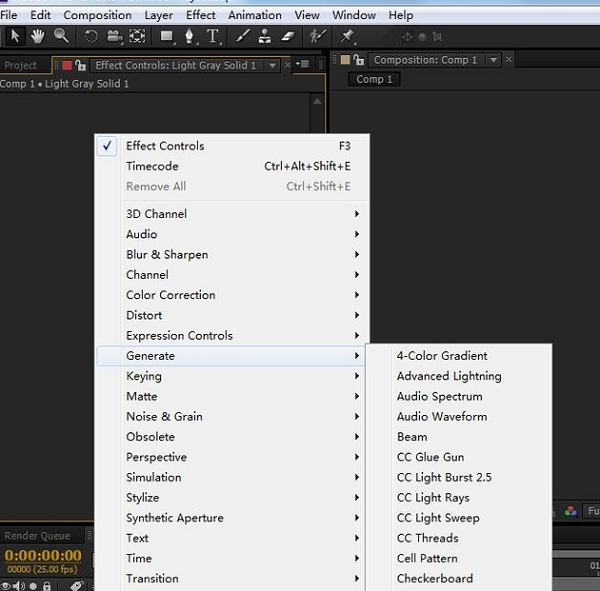Choose the Horizontal Type tool

tap(213, 36)
